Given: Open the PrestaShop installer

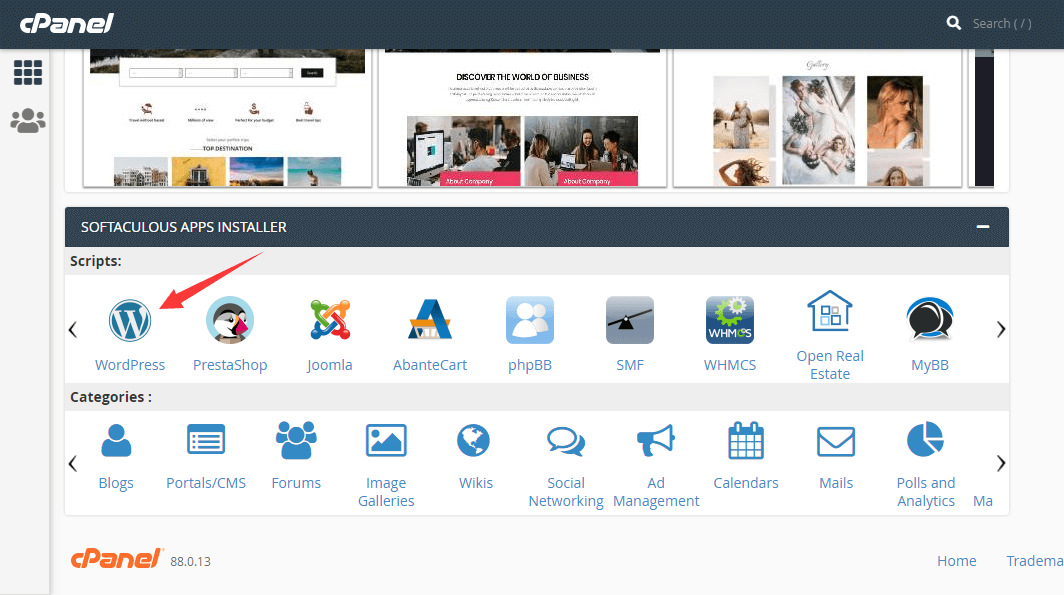Looking at the screenshot, I should click(x=229, y=320).
